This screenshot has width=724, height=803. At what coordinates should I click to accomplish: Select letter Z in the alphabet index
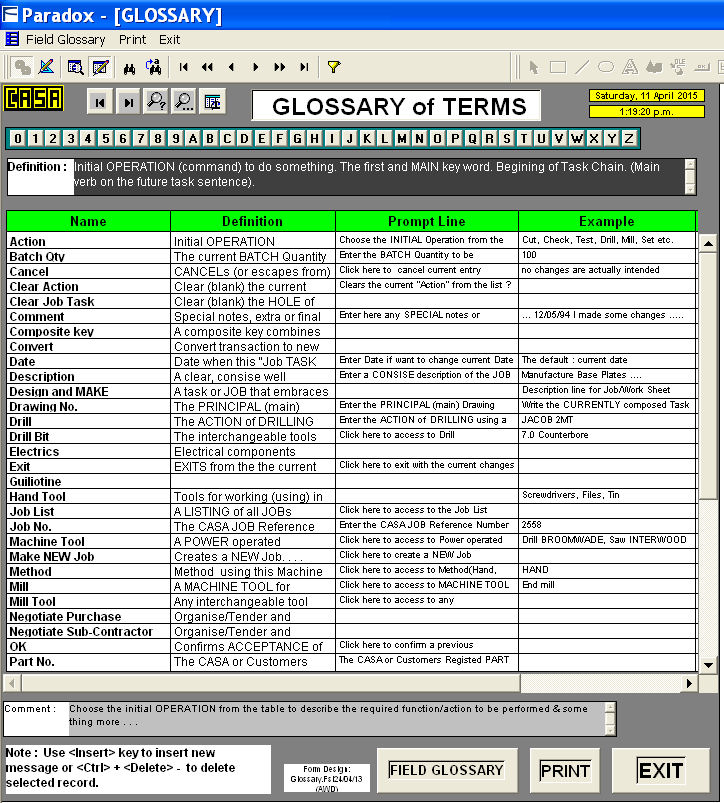(628, 138)
